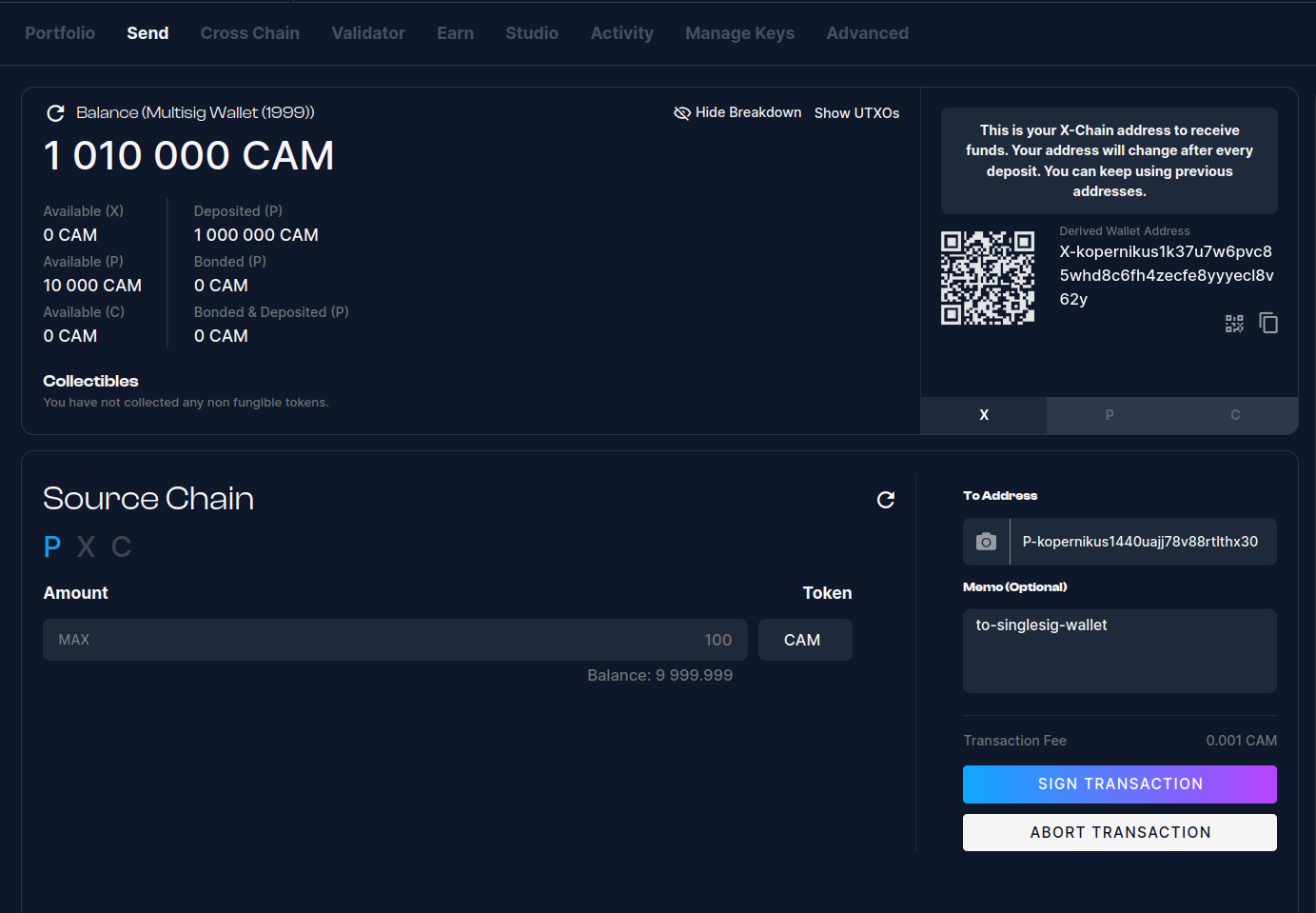
Task: Open the Cross Chain menu tab
Action: coord(249,33)
